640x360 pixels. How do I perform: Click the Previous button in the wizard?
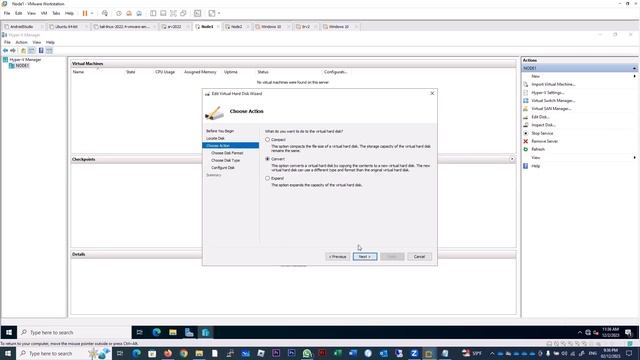(338, 256)
